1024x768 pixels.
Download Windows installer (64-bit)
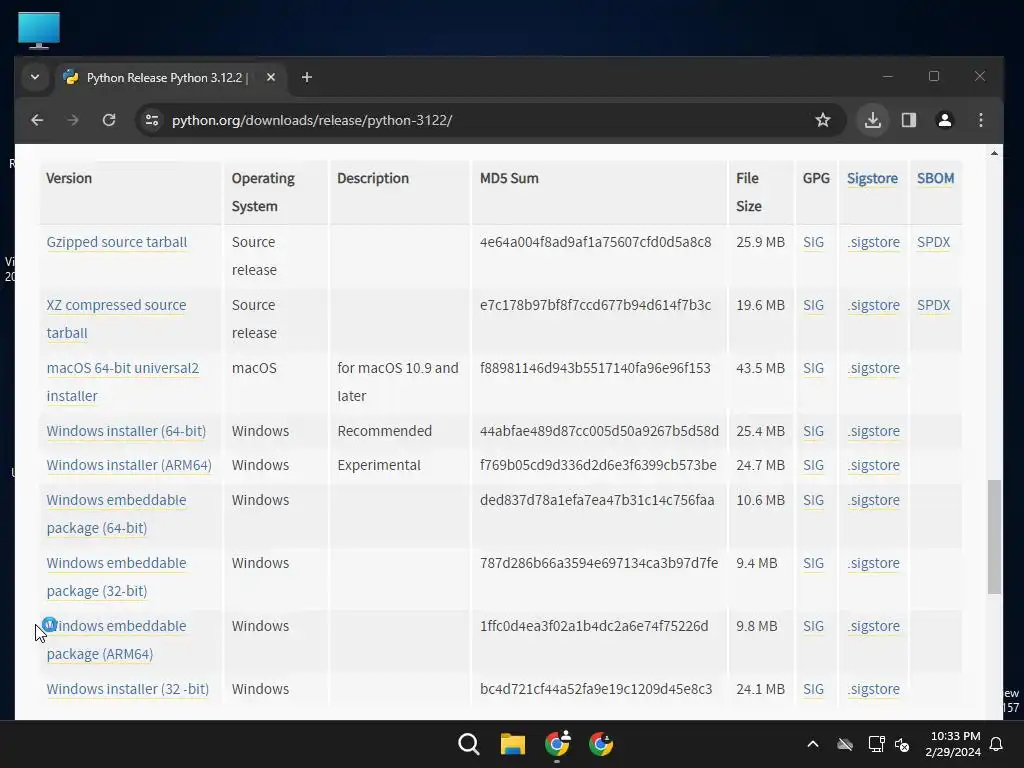126,431
